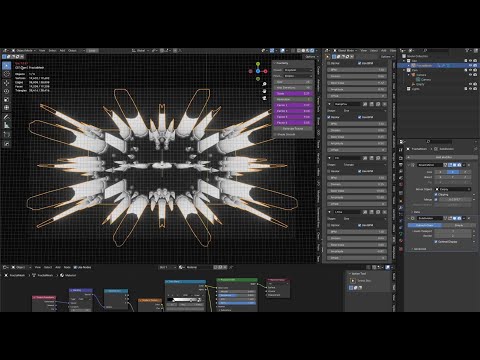Expand the Advanced section in Subdivision

pyautogui.click(x=419, y=249)
